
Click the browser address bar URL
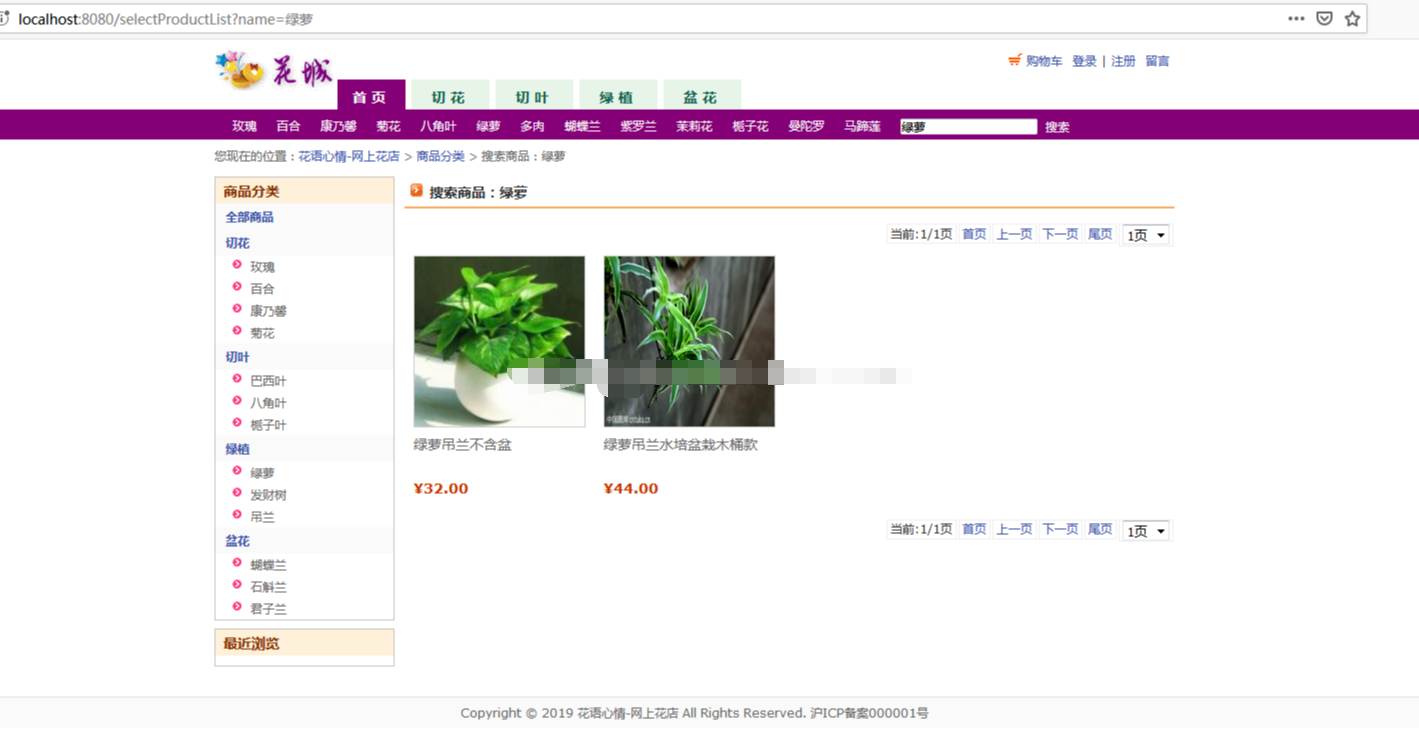click(165, 18)
